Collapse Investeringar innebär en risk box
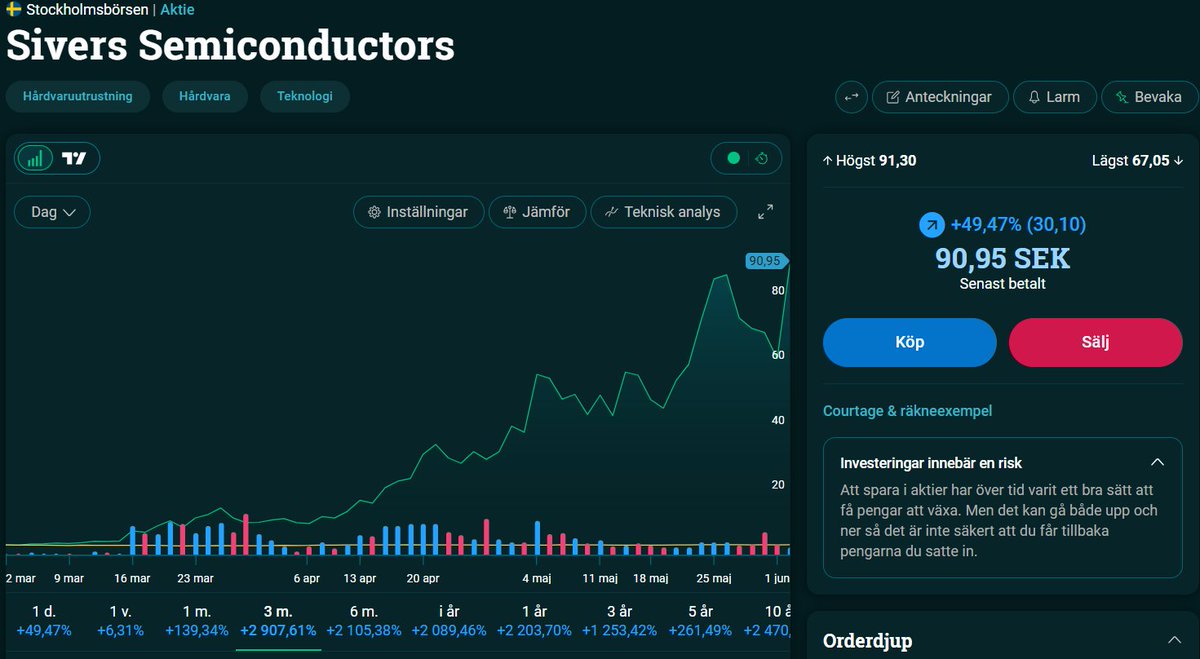The height and width of the screenshot is (659, 1200). [x=1157, y=463]
